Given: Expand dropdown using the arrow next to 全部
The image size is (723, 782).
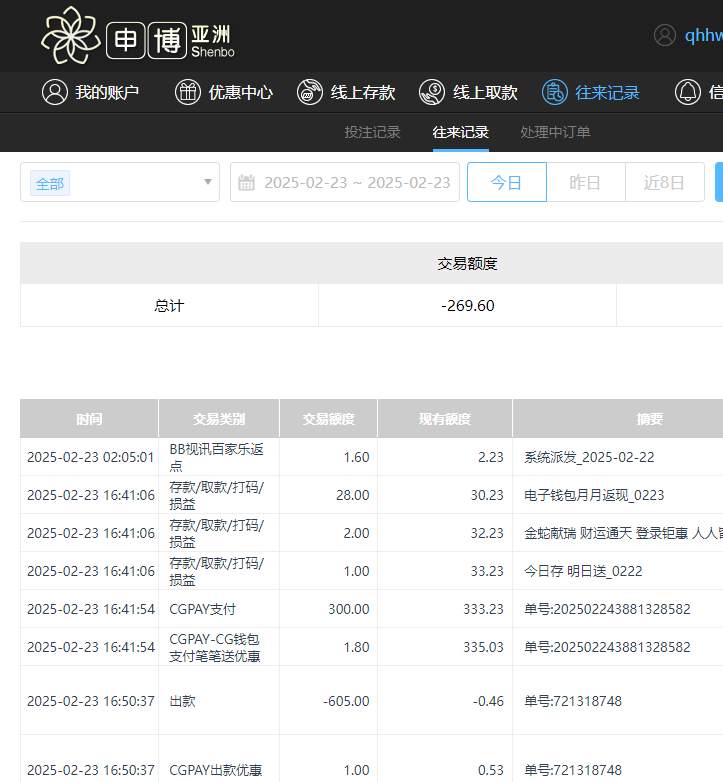Looking at the screenshot, I should (207, 183).
